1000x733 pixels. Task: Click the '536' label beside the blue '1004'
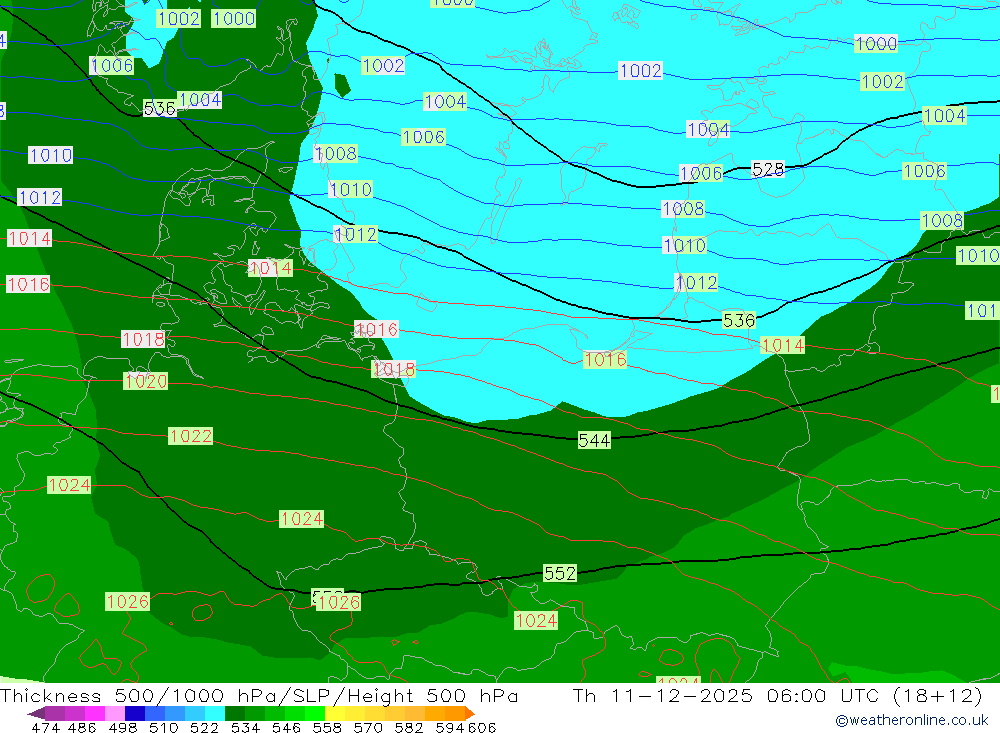[159, 108]
